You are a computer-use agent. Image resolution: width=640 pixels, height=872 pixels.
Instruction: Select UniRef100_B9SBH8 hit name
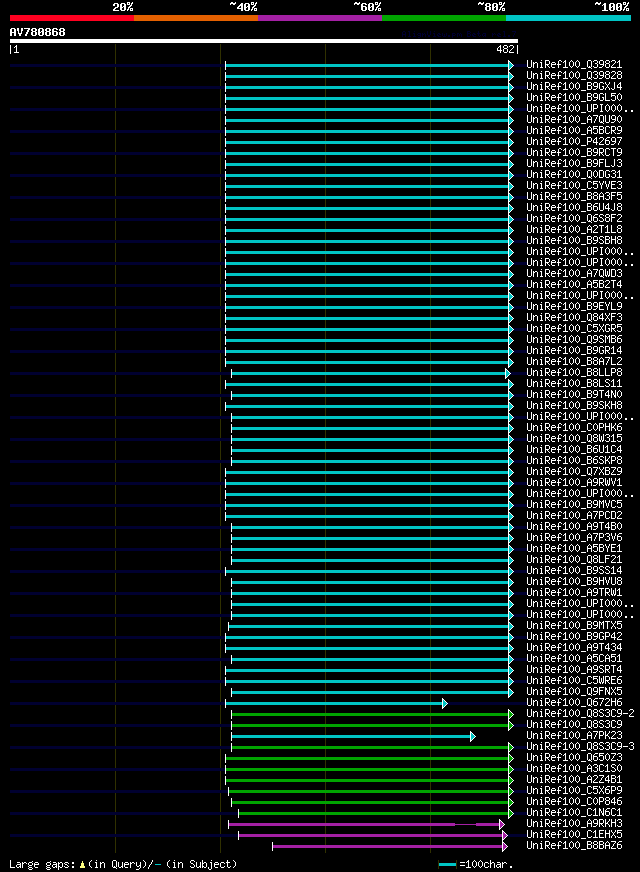[x=574, y=240]
